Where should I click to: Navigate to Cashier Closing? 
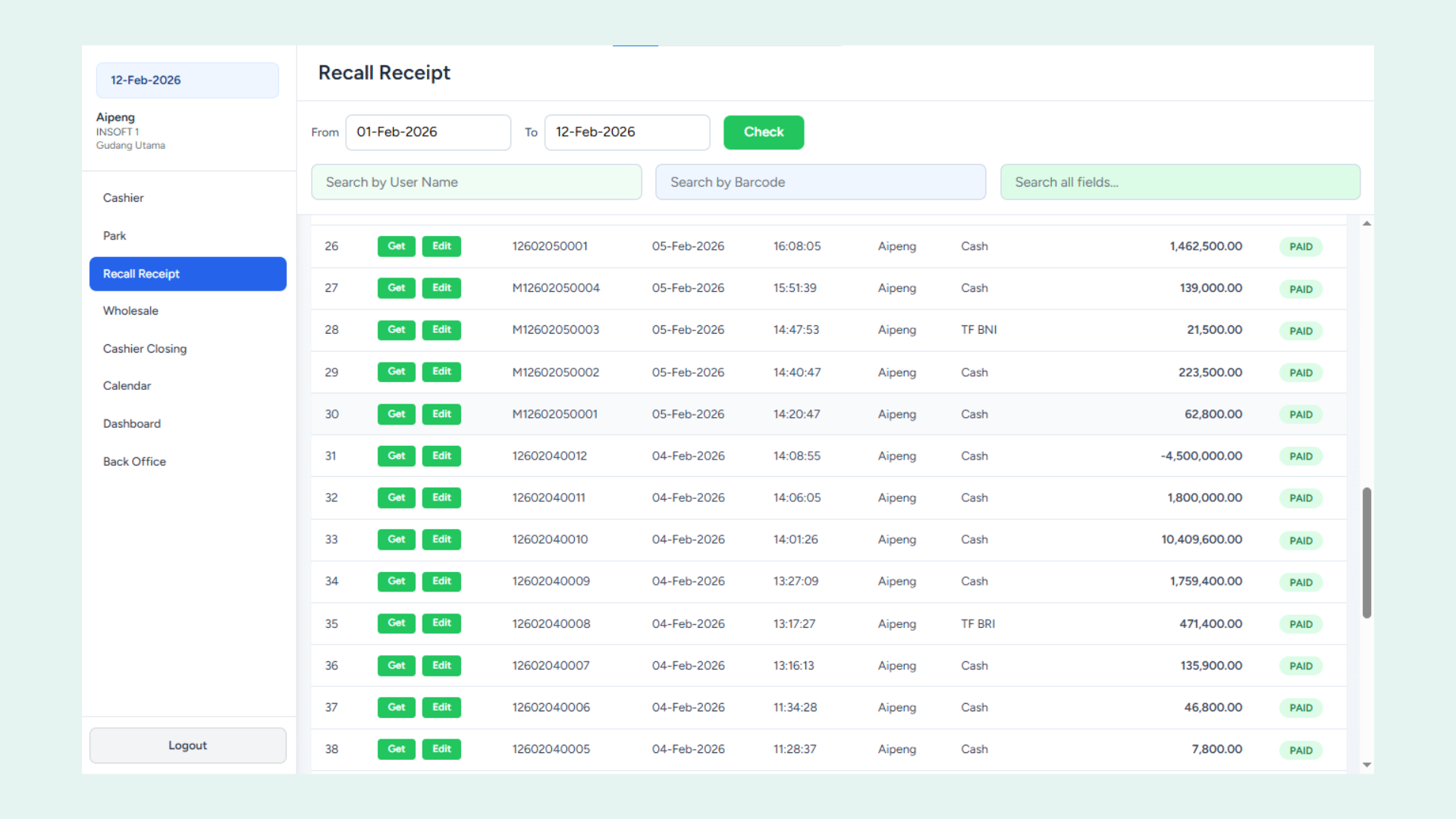145,349
